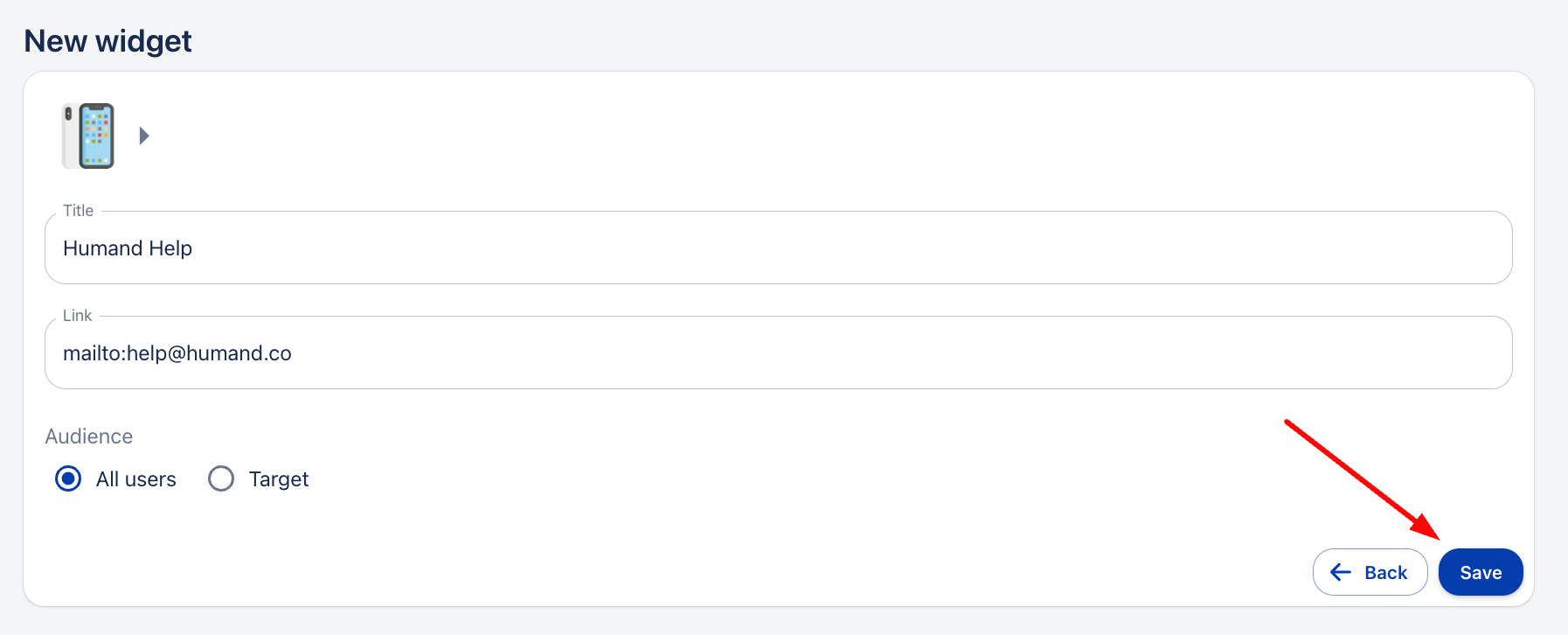Click the "Humand Help" title text
1568x635 pixels.
pyautogui.click(x=128, y=248)
